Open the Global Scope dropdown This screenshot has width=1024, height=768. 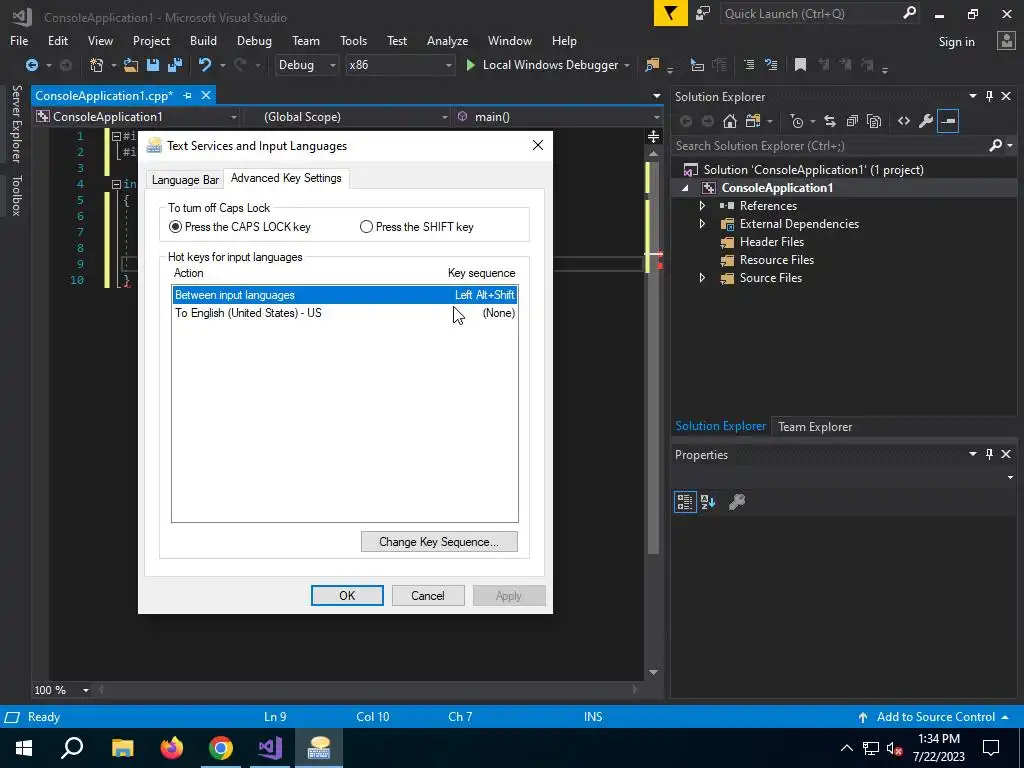[347, 117]
